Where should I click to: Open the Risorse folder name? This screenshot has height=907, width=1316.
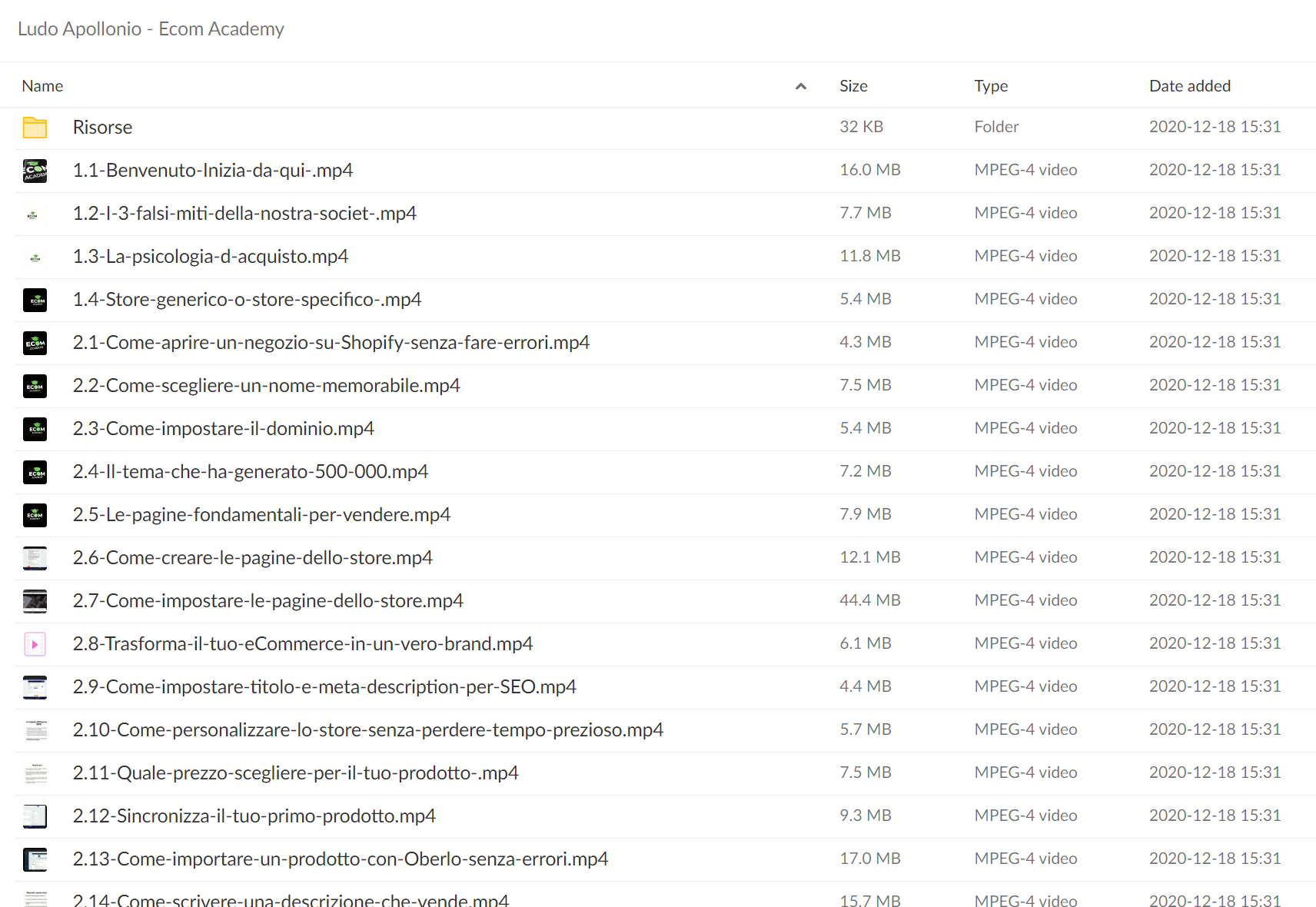coord(102,127)
